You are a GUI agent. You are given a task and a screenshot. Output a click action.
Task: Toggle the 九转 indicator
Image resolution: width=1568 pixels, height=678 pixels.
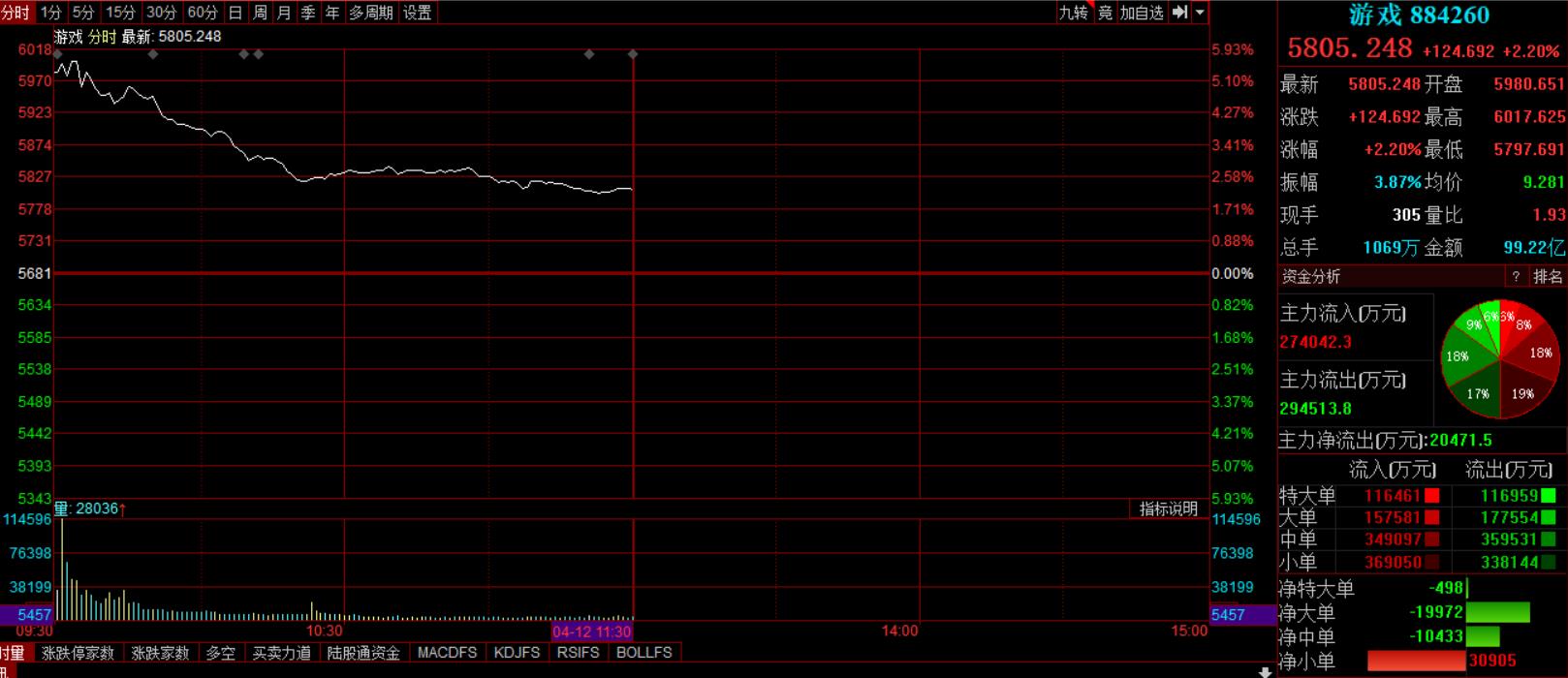[x=1073, y=13]
